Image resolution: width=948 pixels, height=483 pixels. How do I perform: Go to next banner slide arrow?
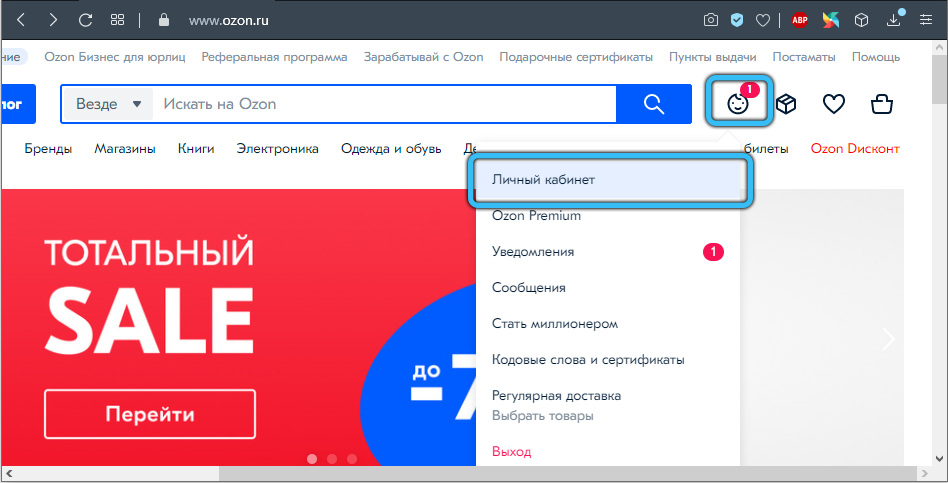pyautogui.click(x=889, y=339)
